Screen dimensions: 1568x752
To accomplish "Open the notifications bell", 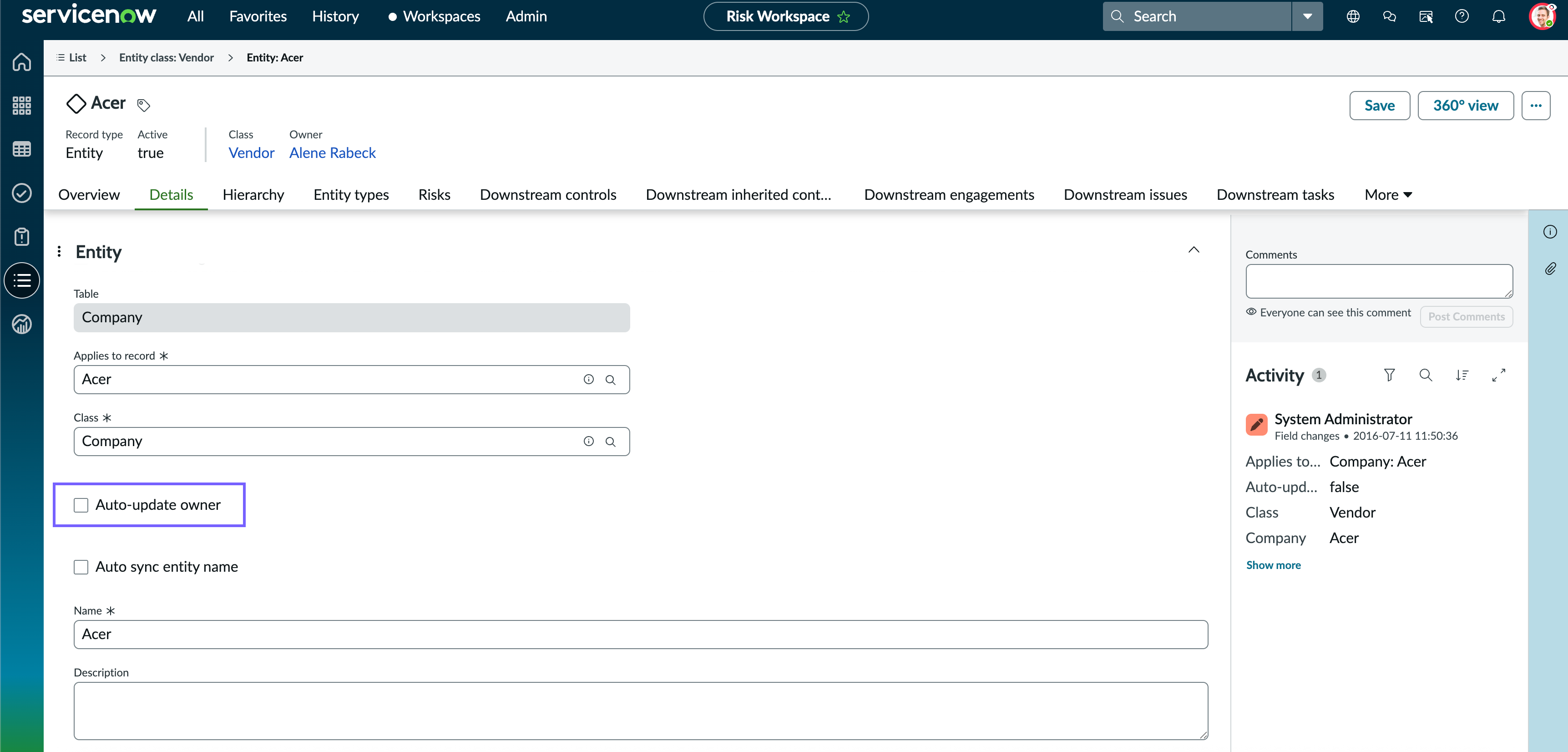I will (x=1498, y=16).
